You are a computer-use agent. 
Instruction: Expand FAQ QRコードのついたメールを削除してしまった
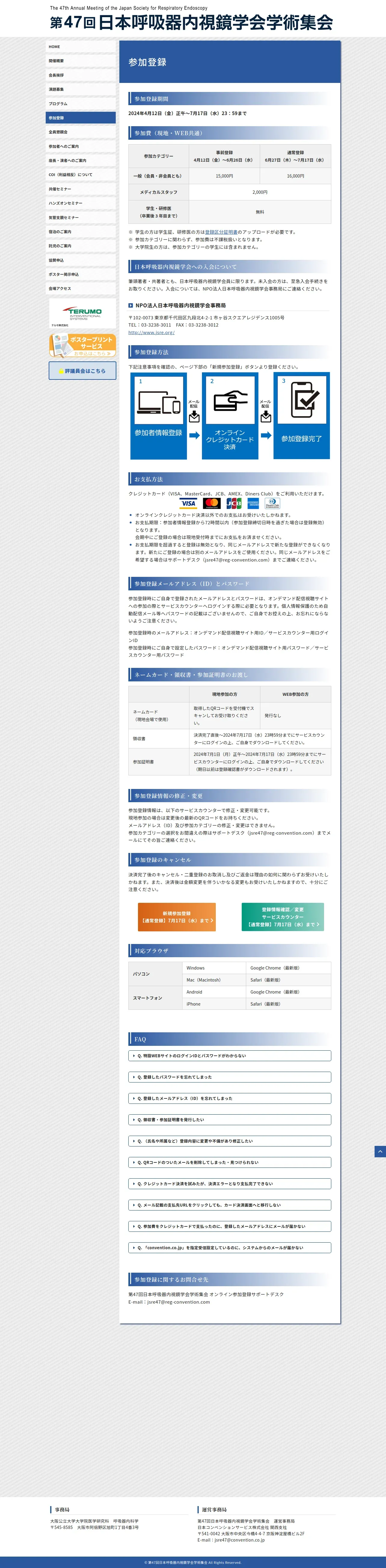click(x=230, y=1162)
